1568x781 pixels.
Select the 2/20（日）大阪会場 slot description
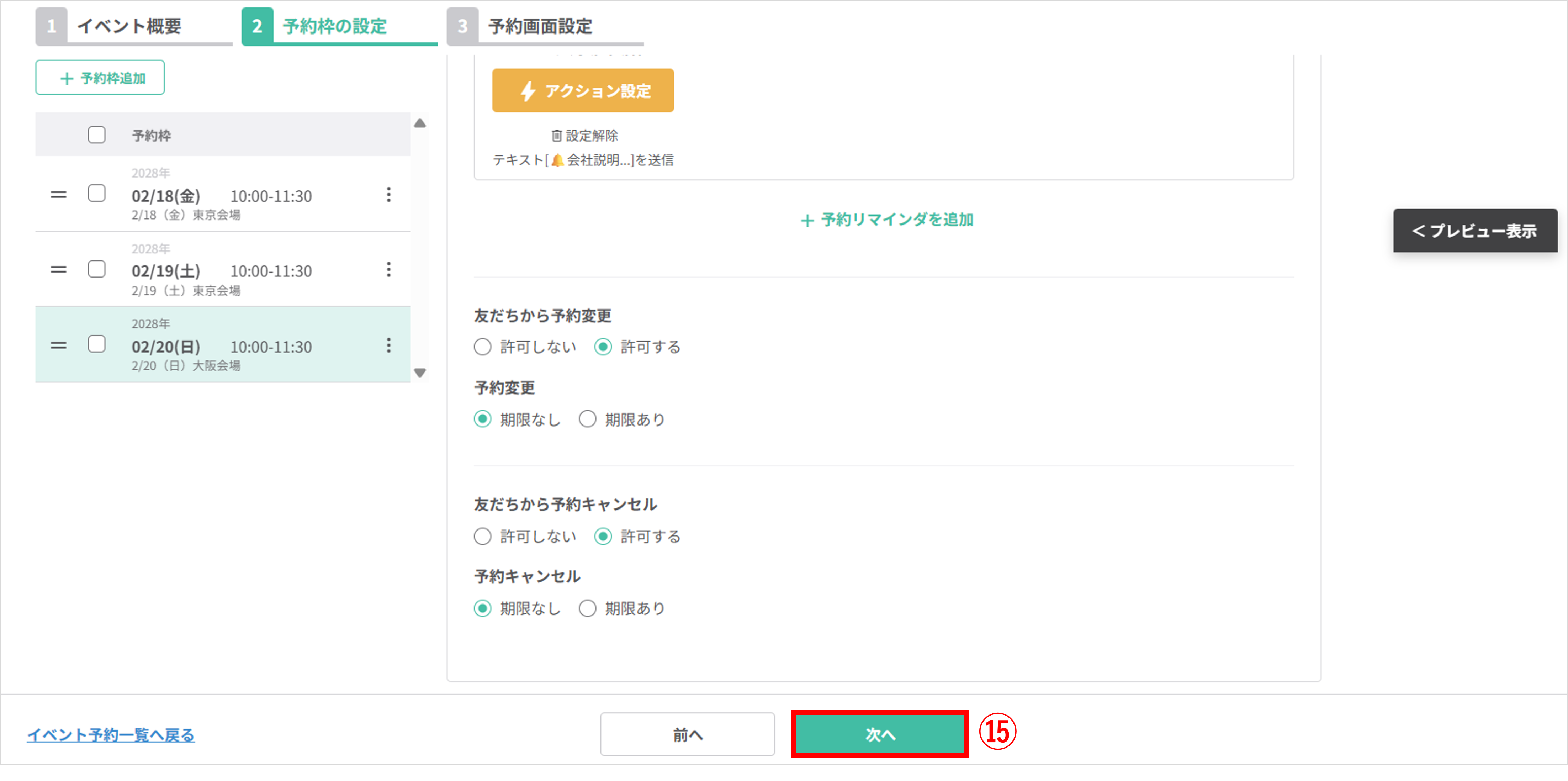pyautogui.click(x=186, y=365)
